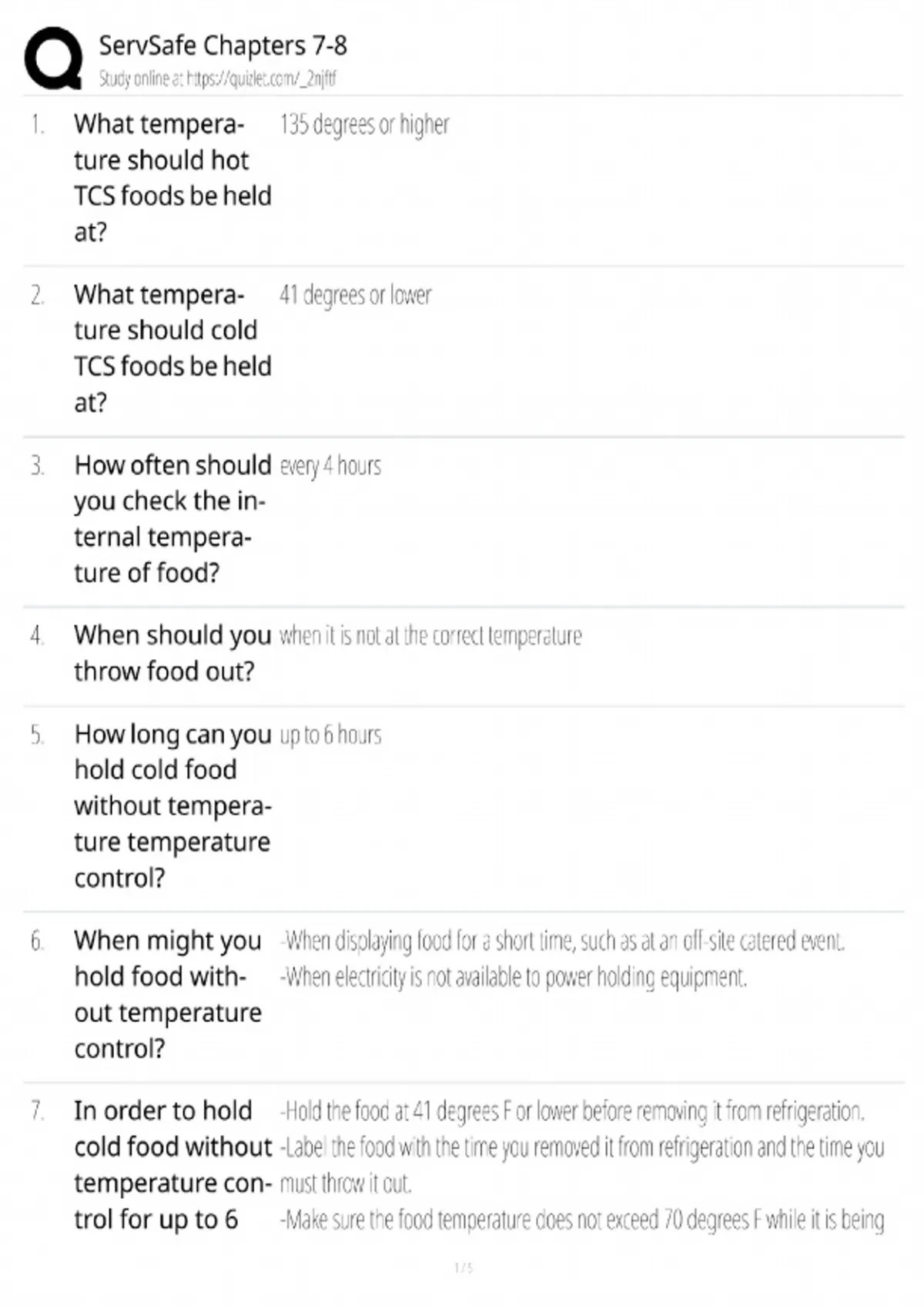Click the 'Label the food with the time' line

(x=582, y=1147)
